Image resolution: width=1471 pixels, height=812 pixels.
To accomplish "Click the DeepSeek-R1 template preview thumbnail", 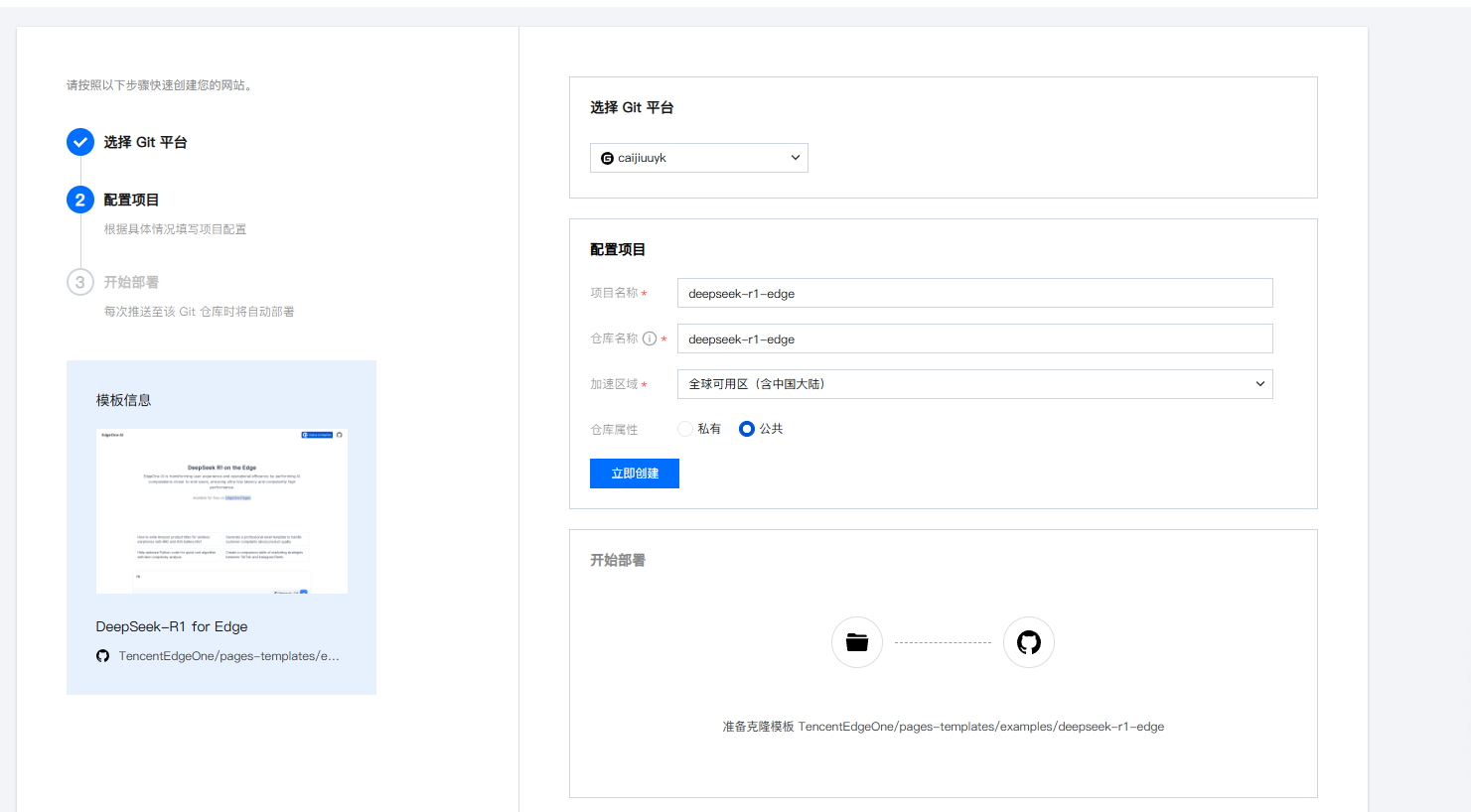I will 221,511.
